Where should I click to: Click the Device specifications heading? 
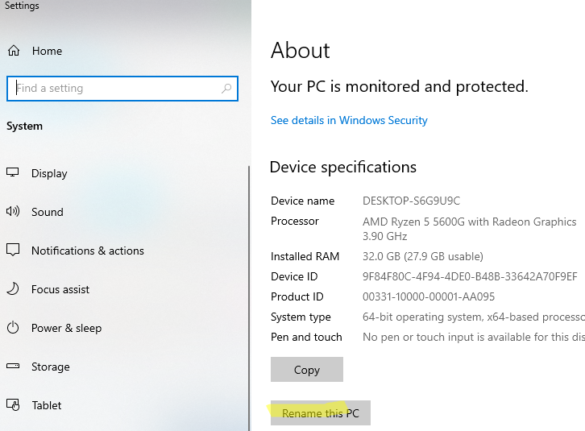click(343, 167)
